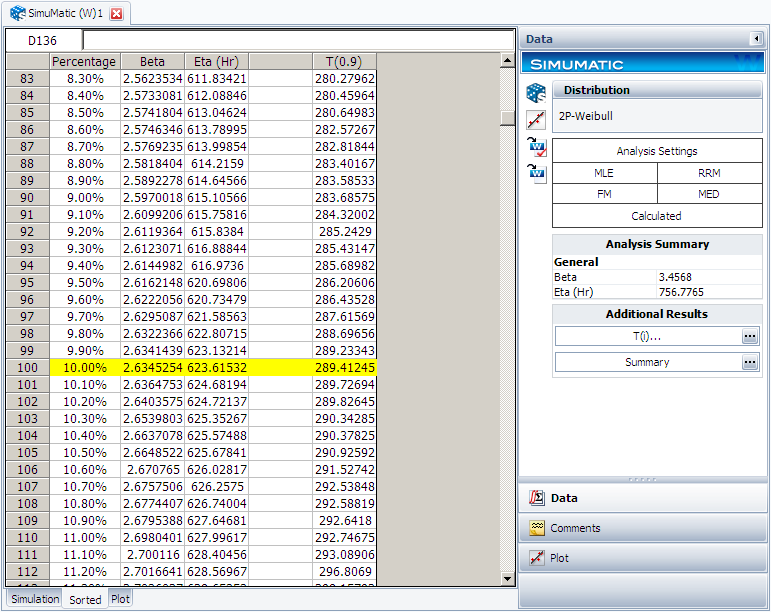771x612 pixels.
Task: Click the Simulate dice icon in control panel
Action: pyautogui.click(x=536, y=93)
